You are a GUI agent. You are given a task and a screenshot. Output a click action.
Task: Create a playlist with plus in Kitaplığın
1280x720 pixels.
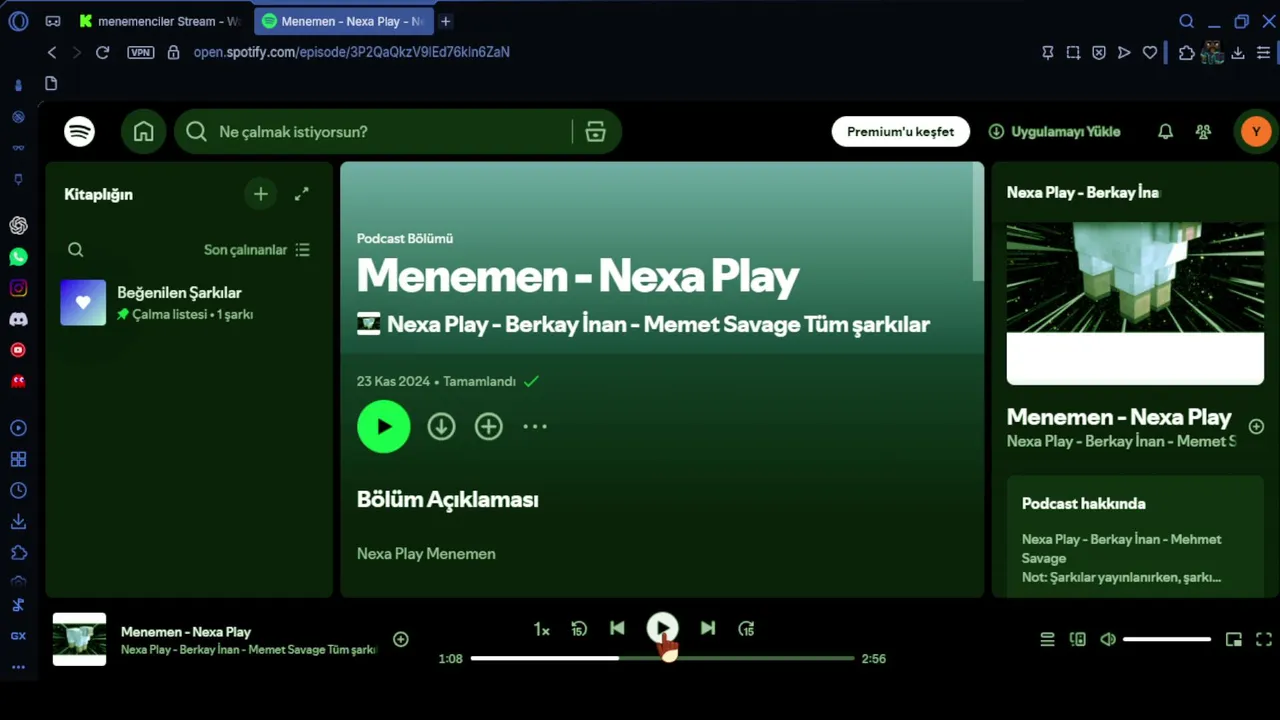pyautogui.click(x=260, y=194)
